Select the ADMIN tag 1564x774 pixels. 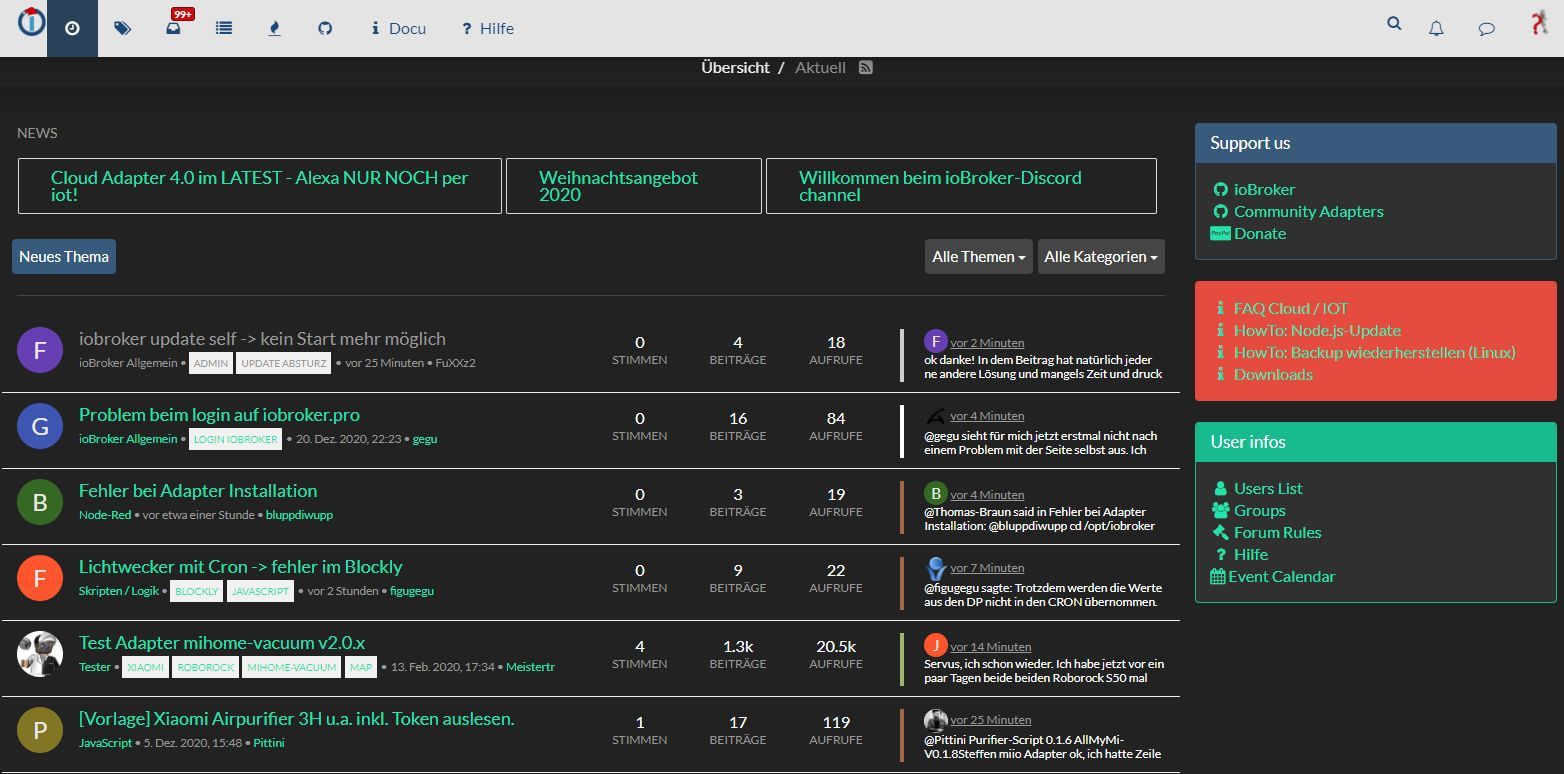point(211,363)
